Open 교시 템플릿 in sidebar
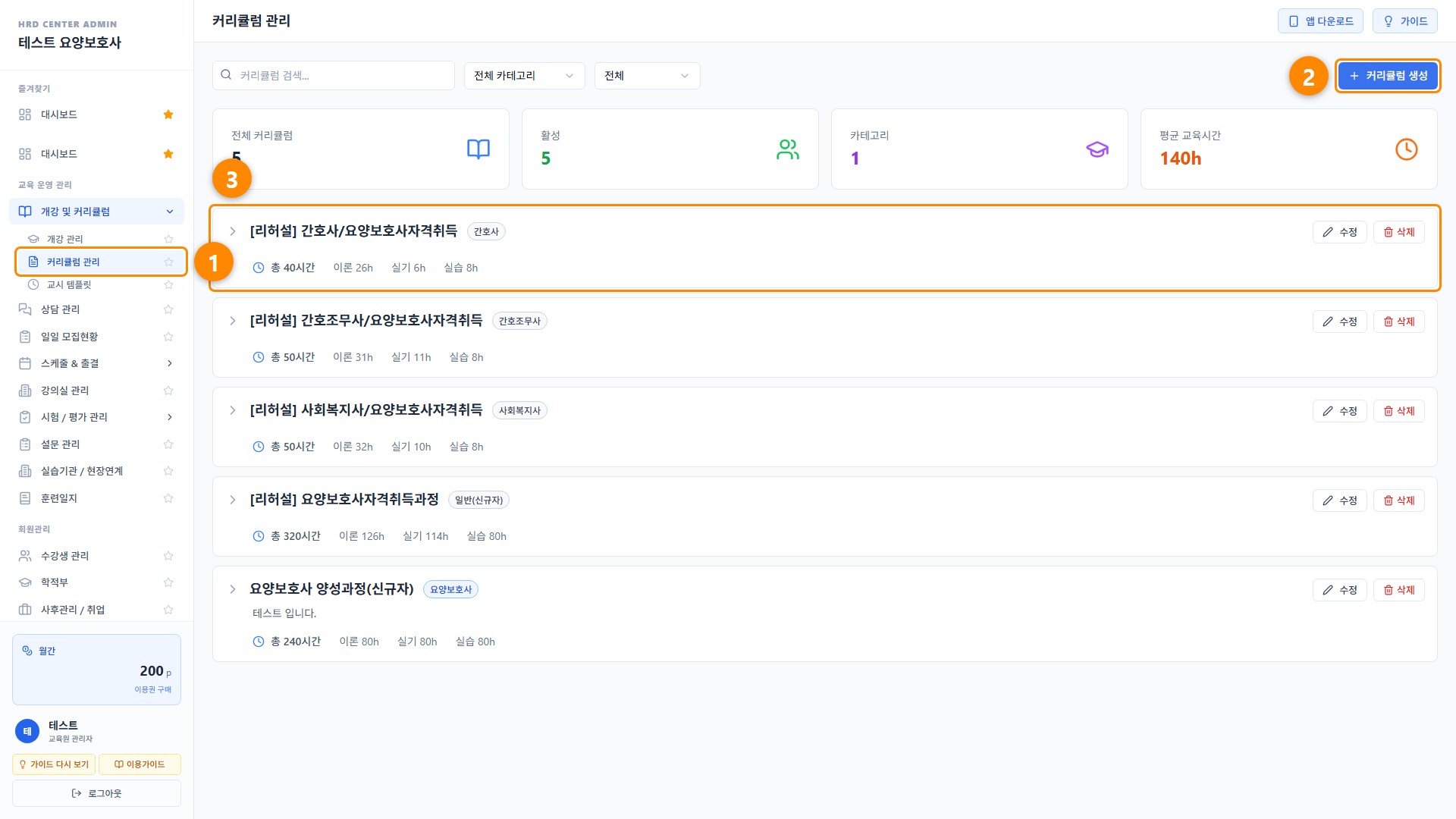Image resolution: width=1456 pixels, height=819 pixels. coord(68,284)
